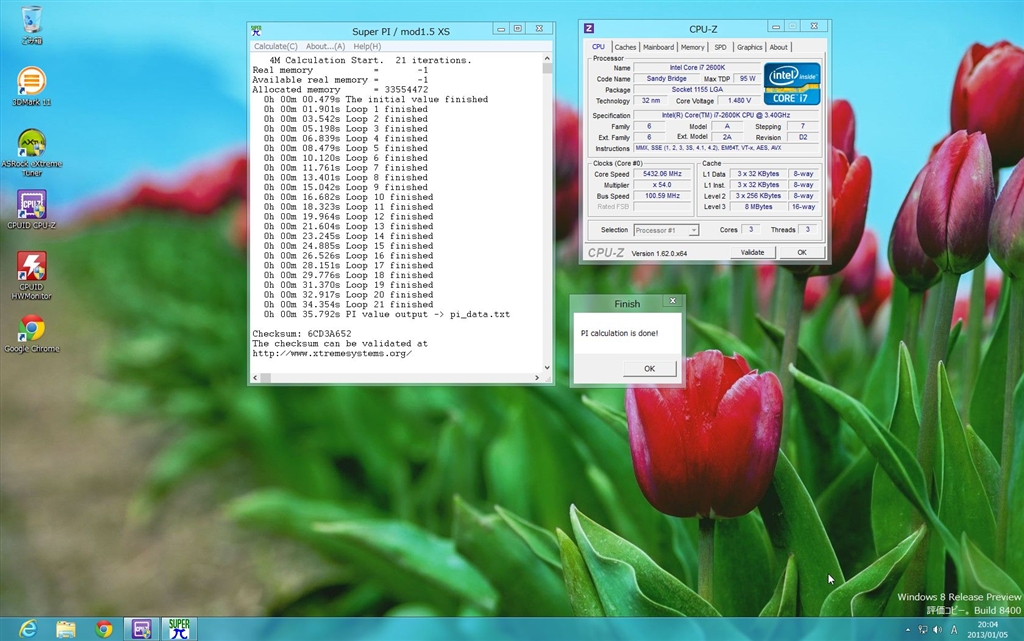Open the 3DMark 11 desktop shortcut
The height and width of the screenshot is (641, 1024).
click(31, 82)
